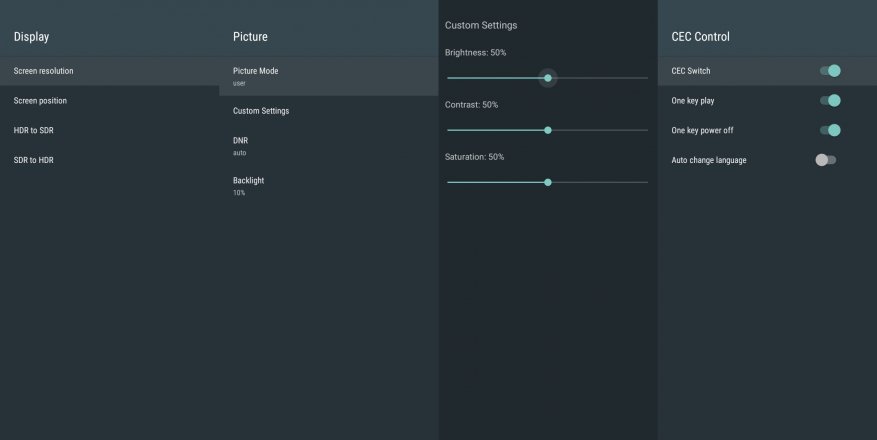877x440 pixels.
Task: Enable Auto change language switch
Action: point(826,160)
